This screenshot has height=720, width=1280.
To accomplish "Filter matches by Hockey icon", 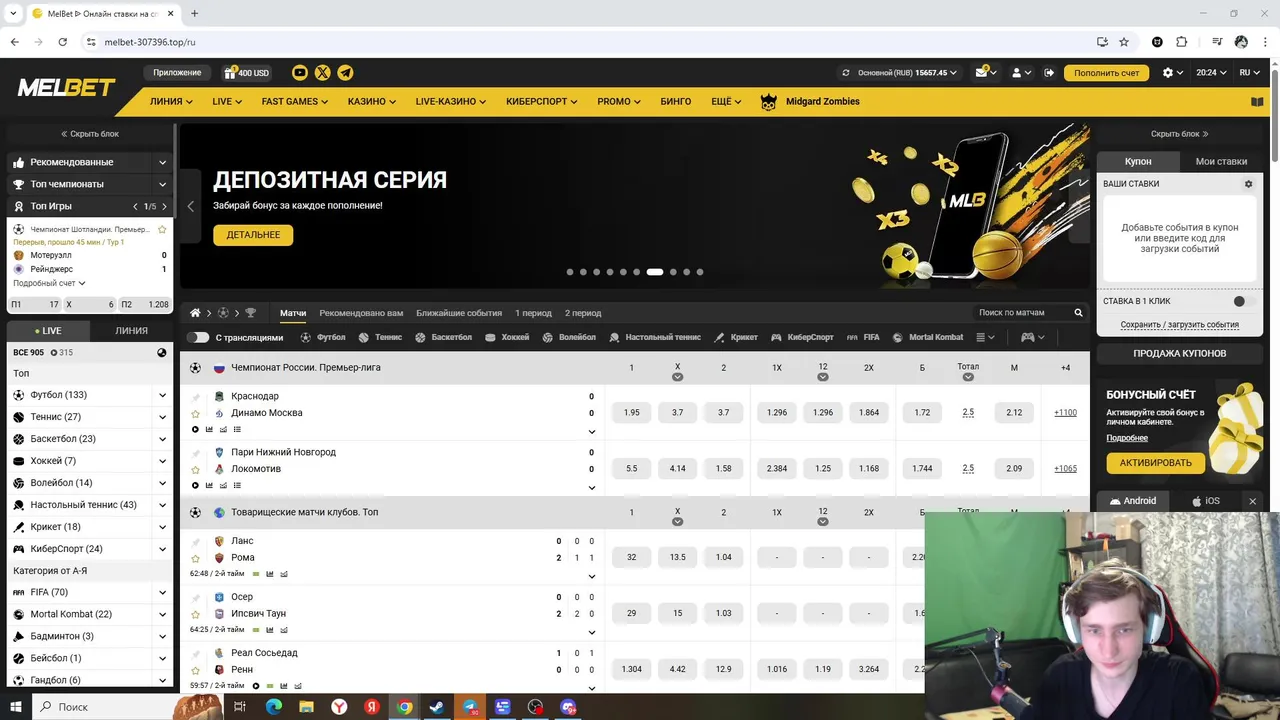I will (491, 338).
